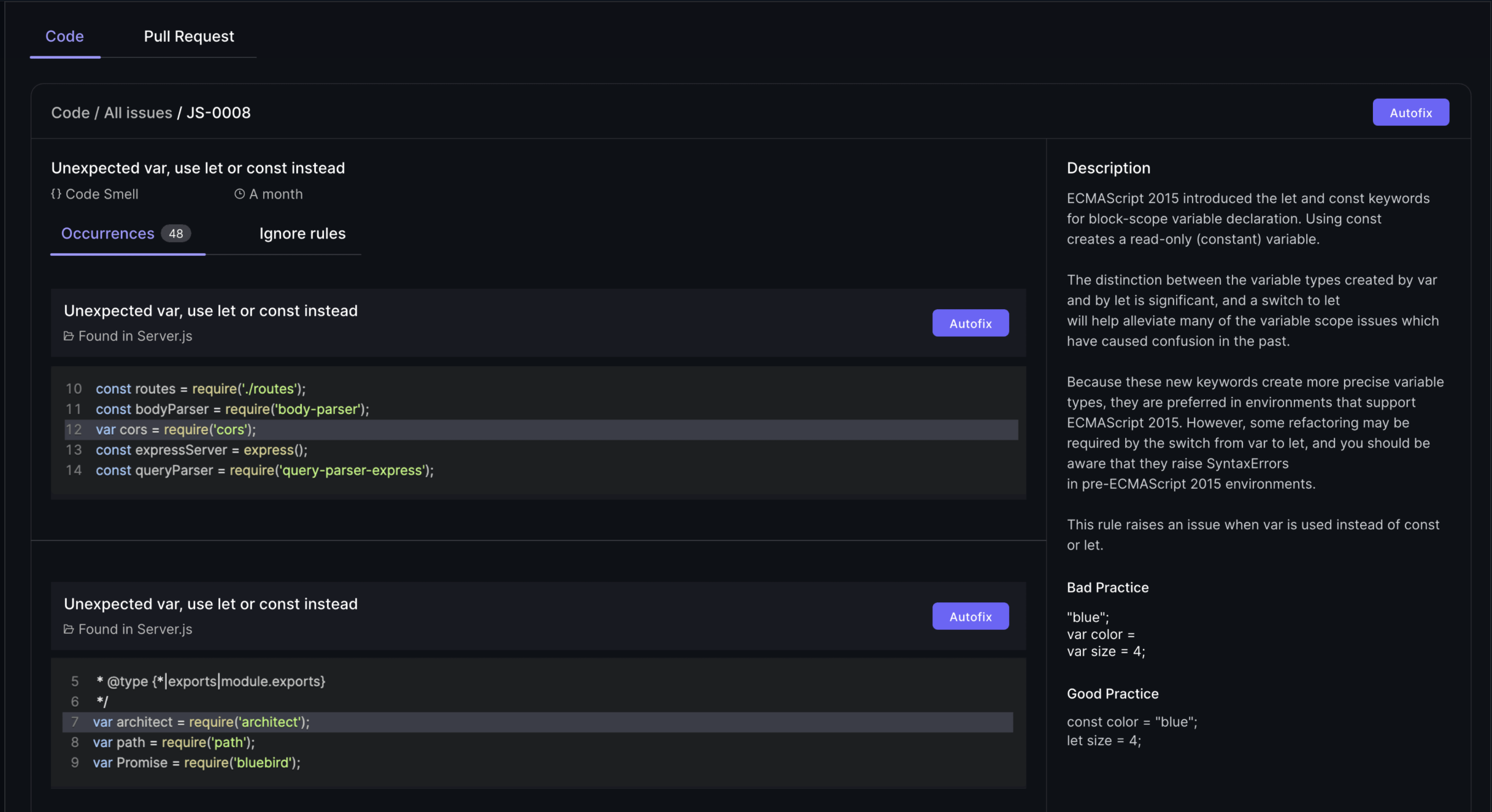Select the Occurrences tab
This screenshot has height=812, width=1492.
[108, 234]
